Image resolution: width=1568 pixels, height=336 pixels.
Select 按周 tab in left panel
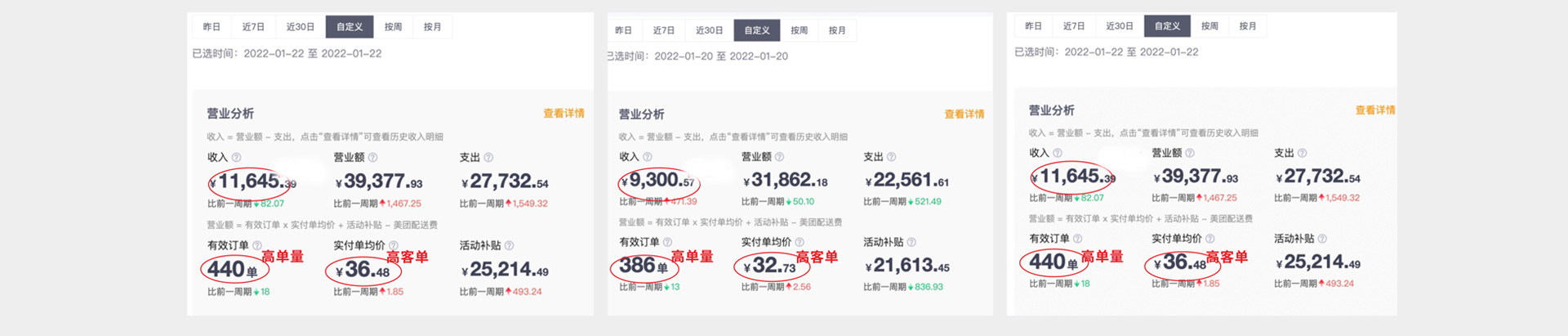click(x=393, y=27)
